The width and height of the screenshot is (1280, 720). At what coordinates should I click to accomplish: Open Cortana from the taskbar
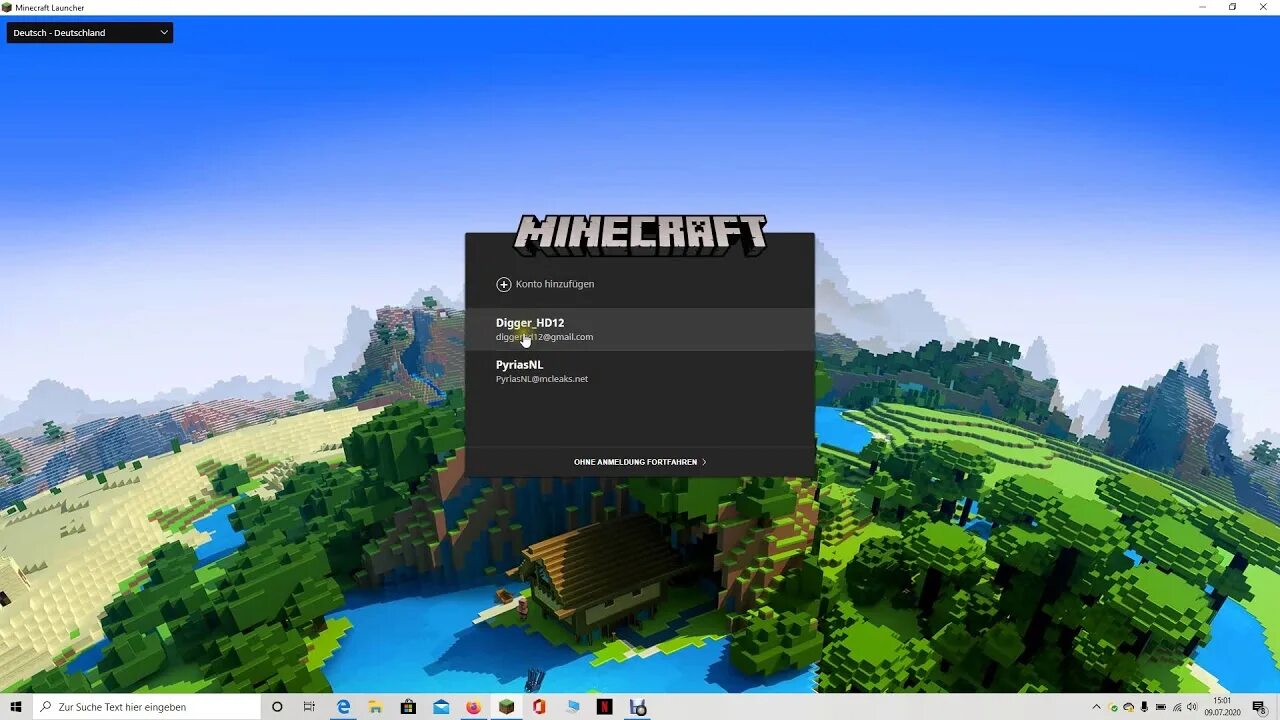pyautogui.click(x=277, y=707)
